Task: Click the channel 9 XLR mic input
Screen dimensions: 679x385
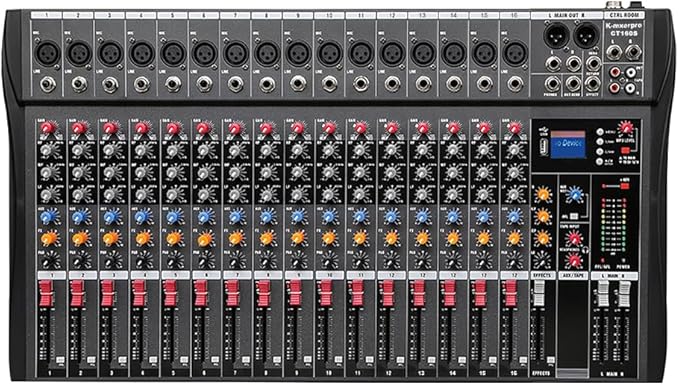Action: (x=298, y=53)
